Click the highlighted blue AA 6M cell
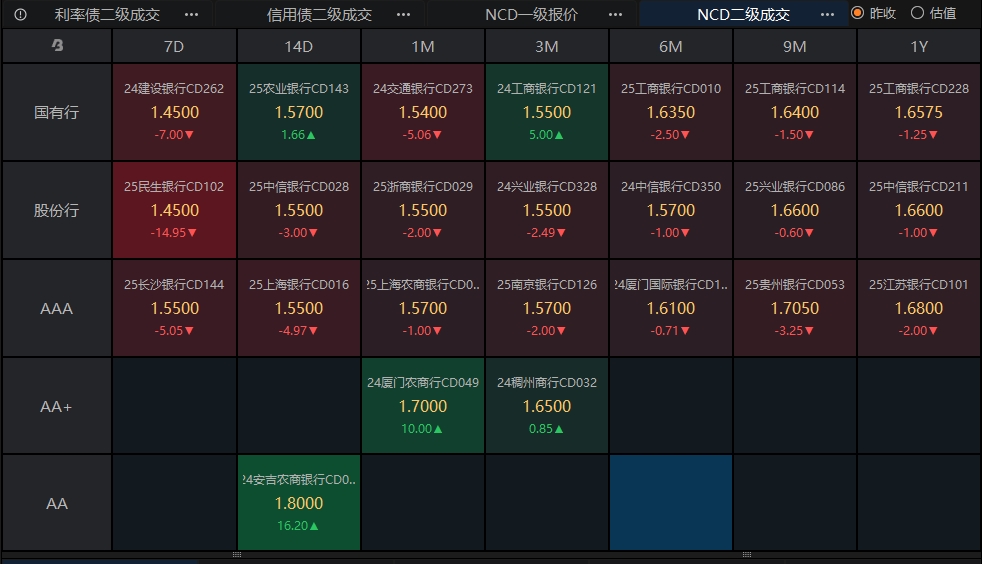The width and height of the screenshot is (982, 564). click(x=671, y=503)
